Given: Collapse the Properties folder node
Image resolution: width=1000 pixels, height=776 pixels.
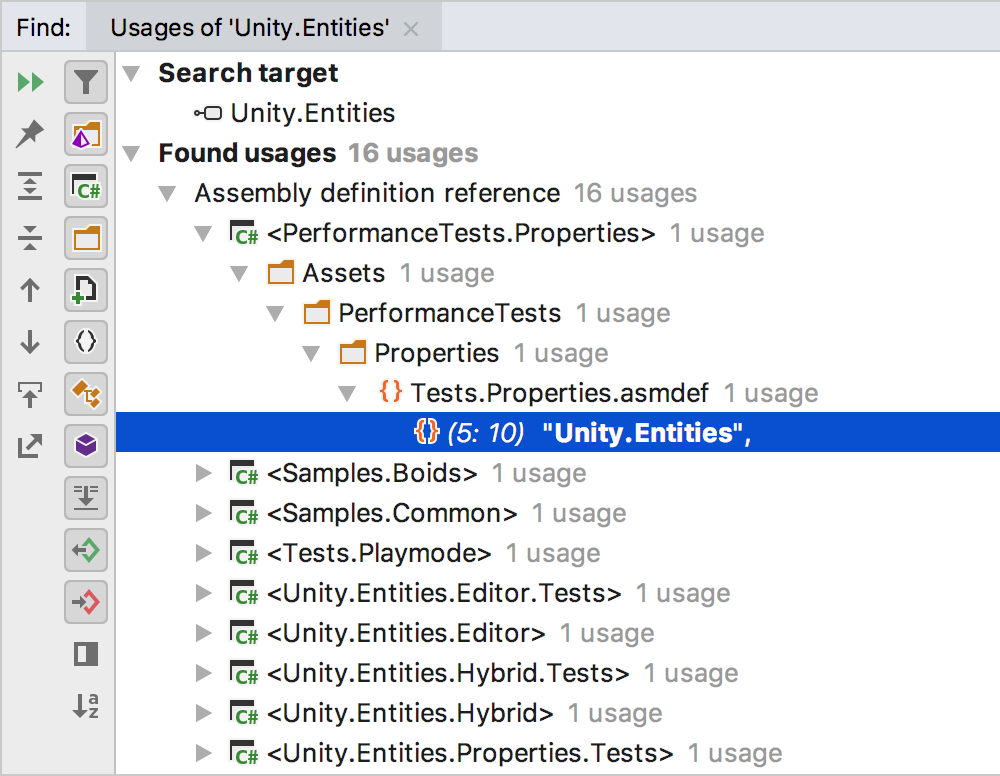Looking at the screenshot, I should [311, 354].
